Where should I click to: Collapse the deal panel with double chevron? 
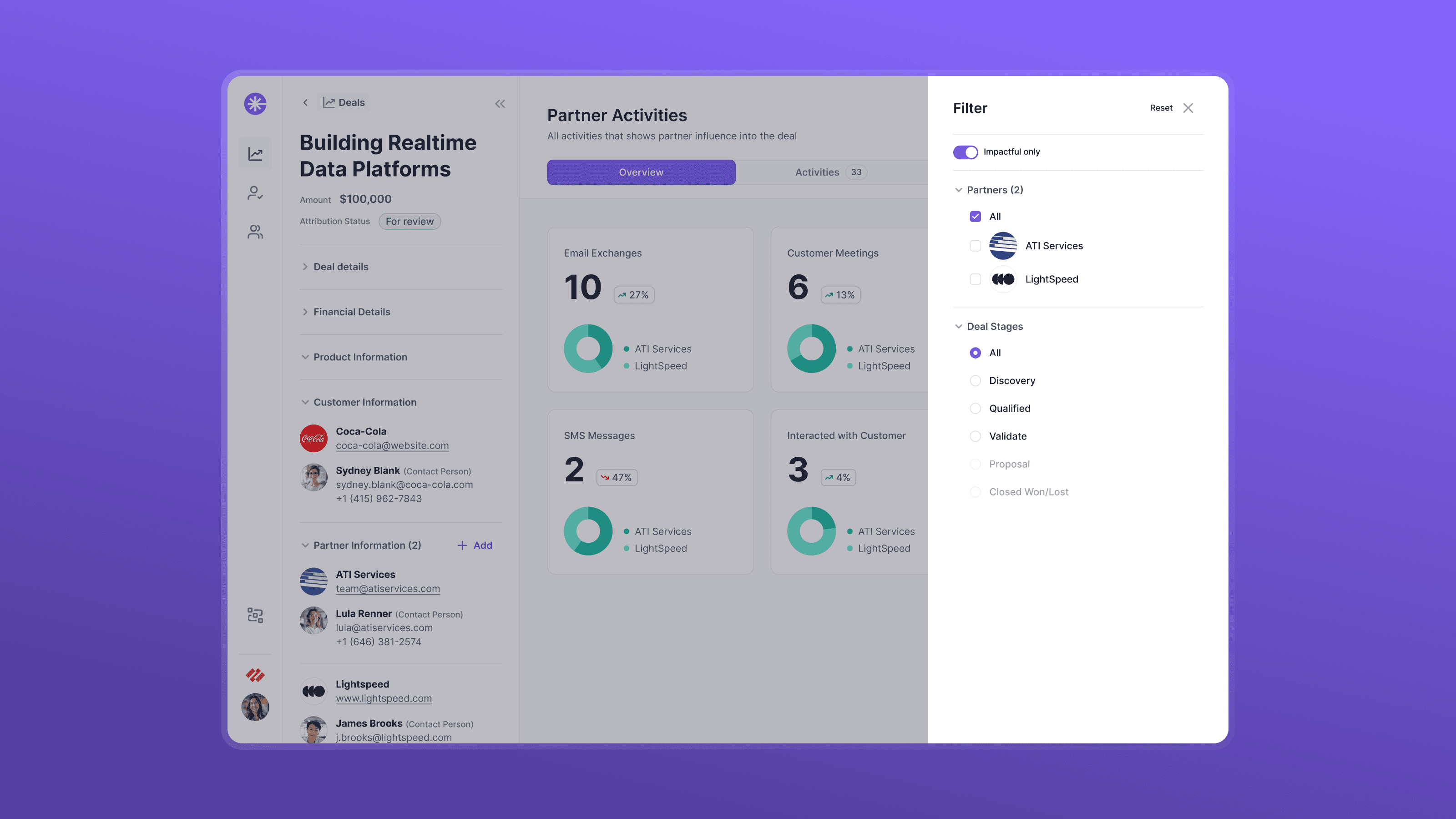pos(500,103)
